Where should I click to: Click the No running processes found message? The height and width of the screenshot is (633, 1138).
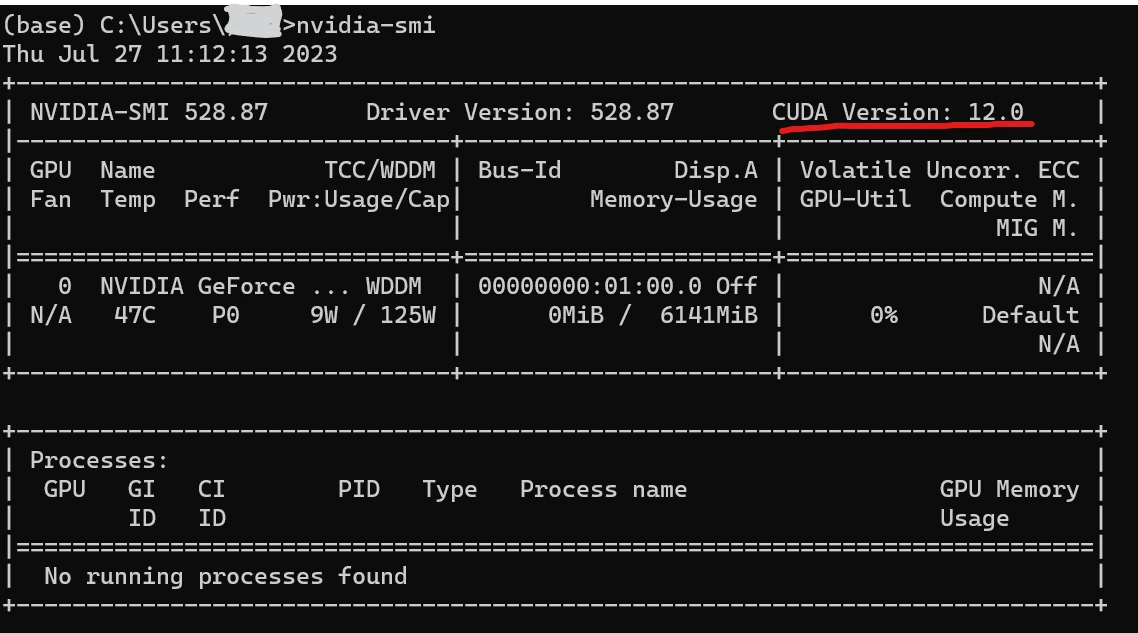coord(225,576)
